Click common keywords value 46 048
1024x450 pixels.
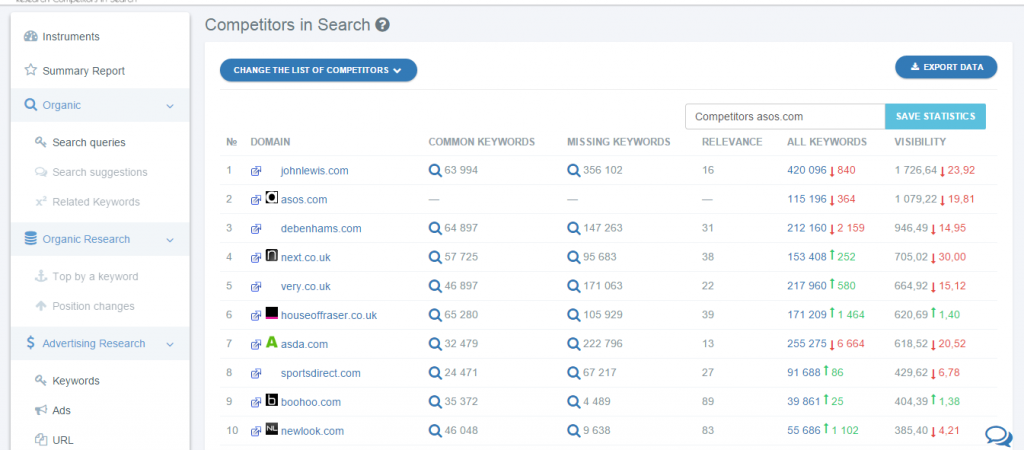tap(461, 431)
